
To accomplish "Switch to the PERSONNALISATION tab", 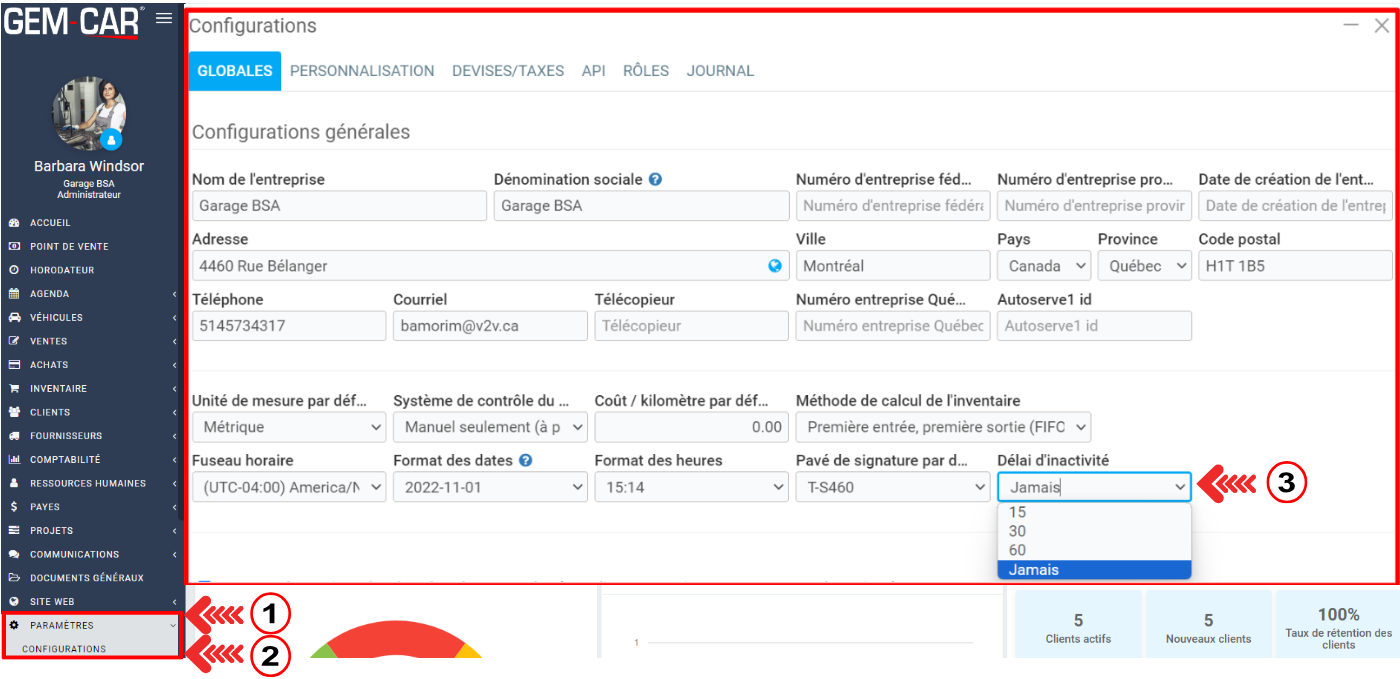I will (362, 71).
